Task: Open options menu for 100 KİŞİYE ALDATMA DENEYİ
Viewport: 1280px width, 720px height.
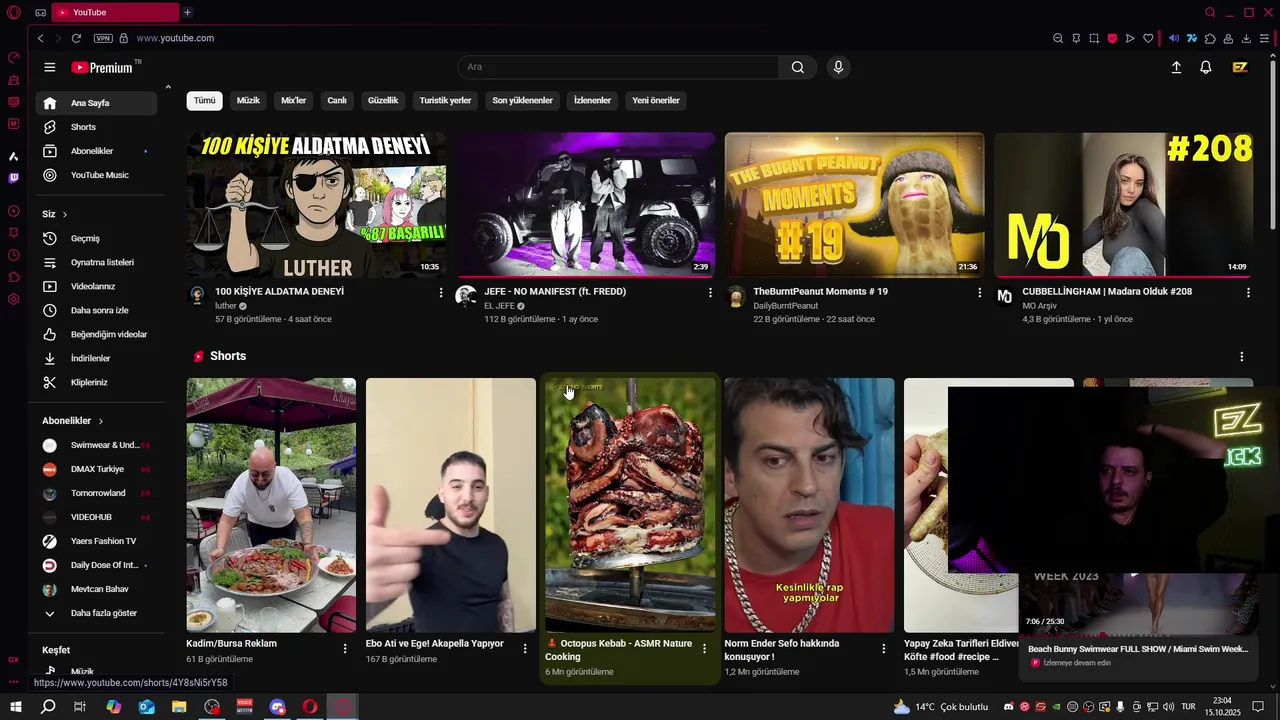Action: point(441,292)
